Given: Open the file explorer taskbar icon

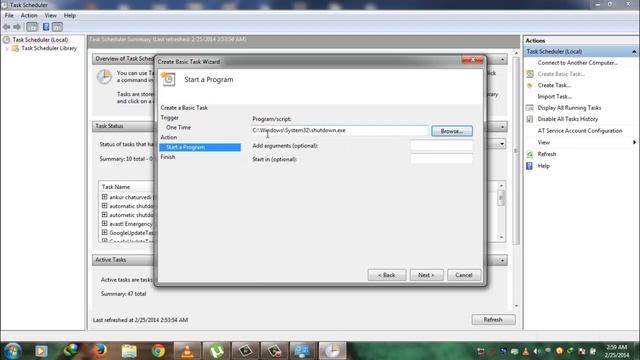Looking at the screenshot, I should 129,351.
